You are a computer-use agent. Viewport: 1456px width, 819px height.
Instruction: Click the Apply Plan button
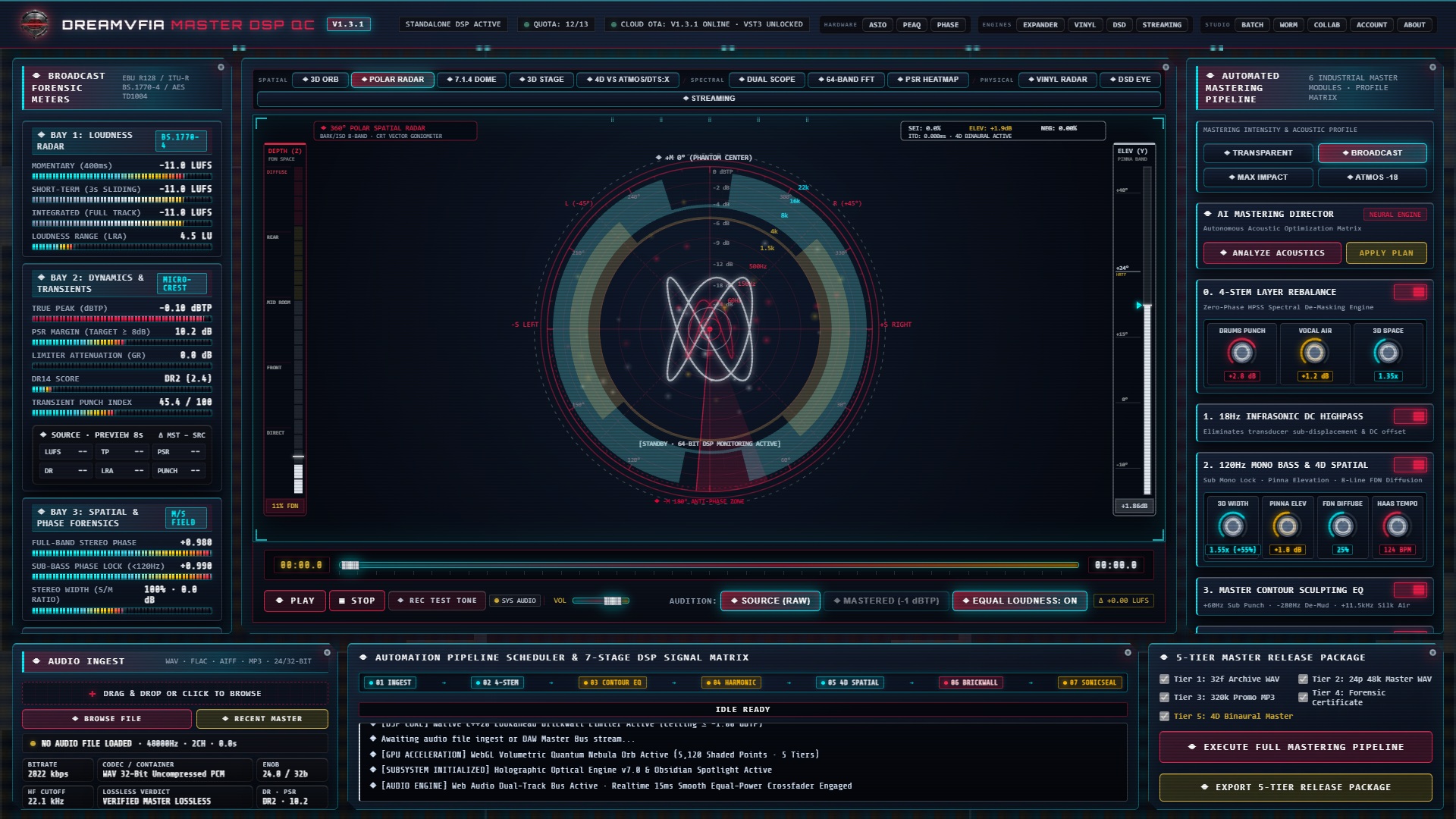pyautogui.click(x=1385, y=253)
